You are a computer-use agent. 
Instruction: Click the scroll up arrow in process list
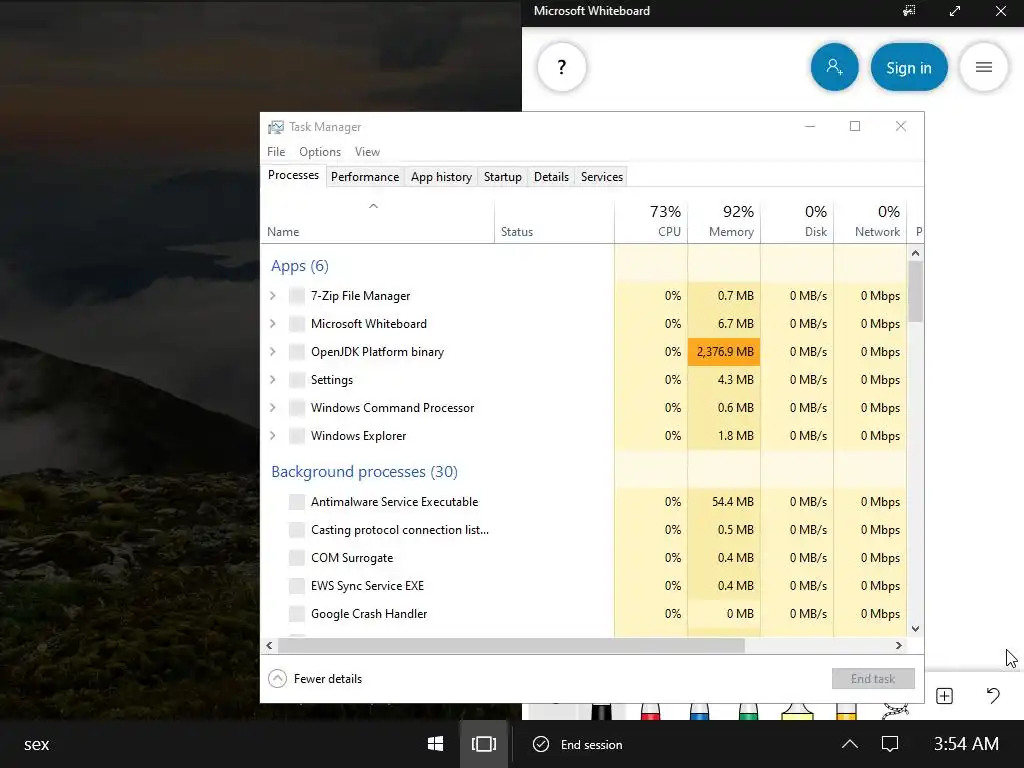pos(915,253)
